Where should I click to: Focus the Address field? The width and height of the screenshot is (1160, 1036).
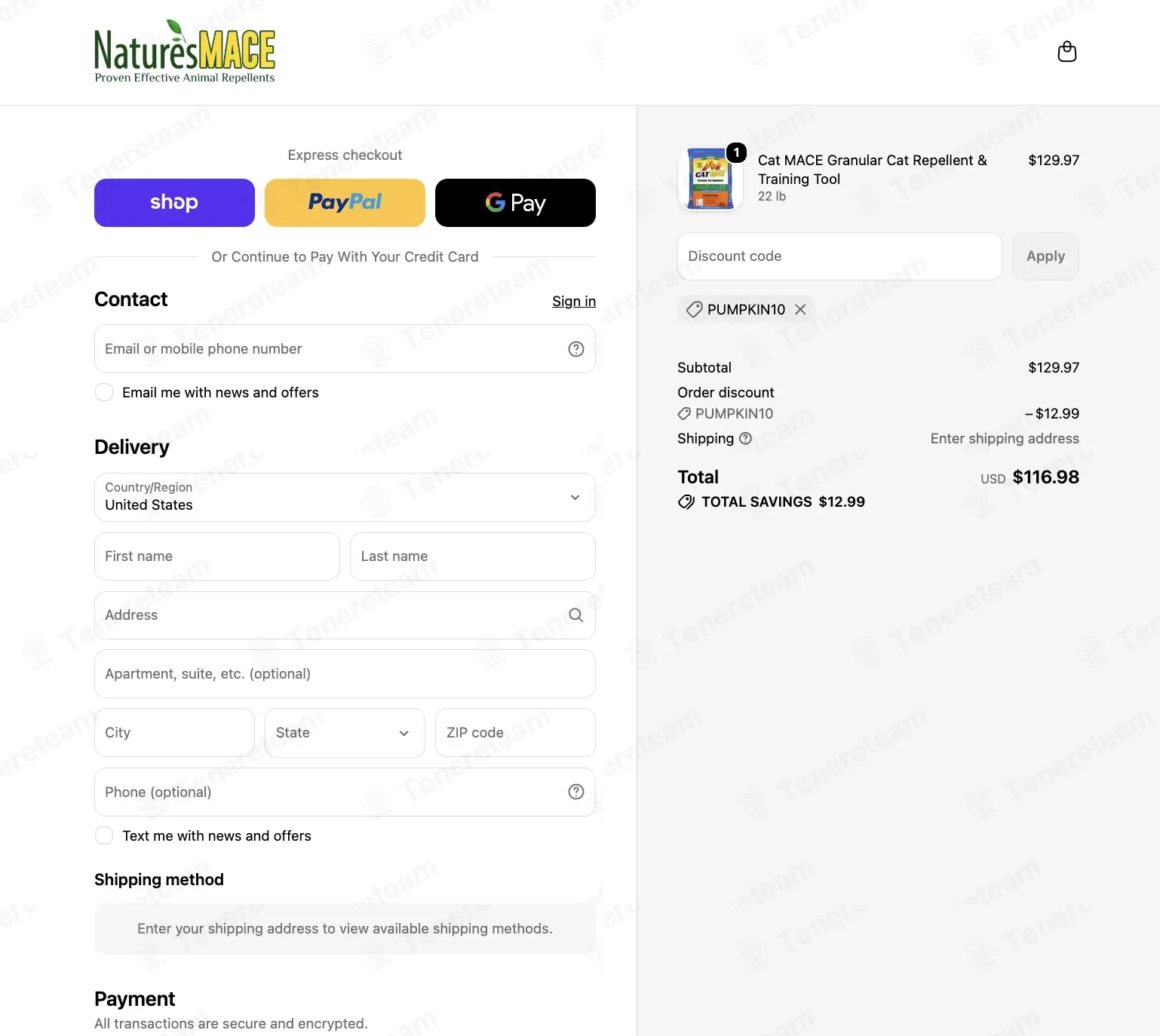pyautogui.click(x=345, y=615)
